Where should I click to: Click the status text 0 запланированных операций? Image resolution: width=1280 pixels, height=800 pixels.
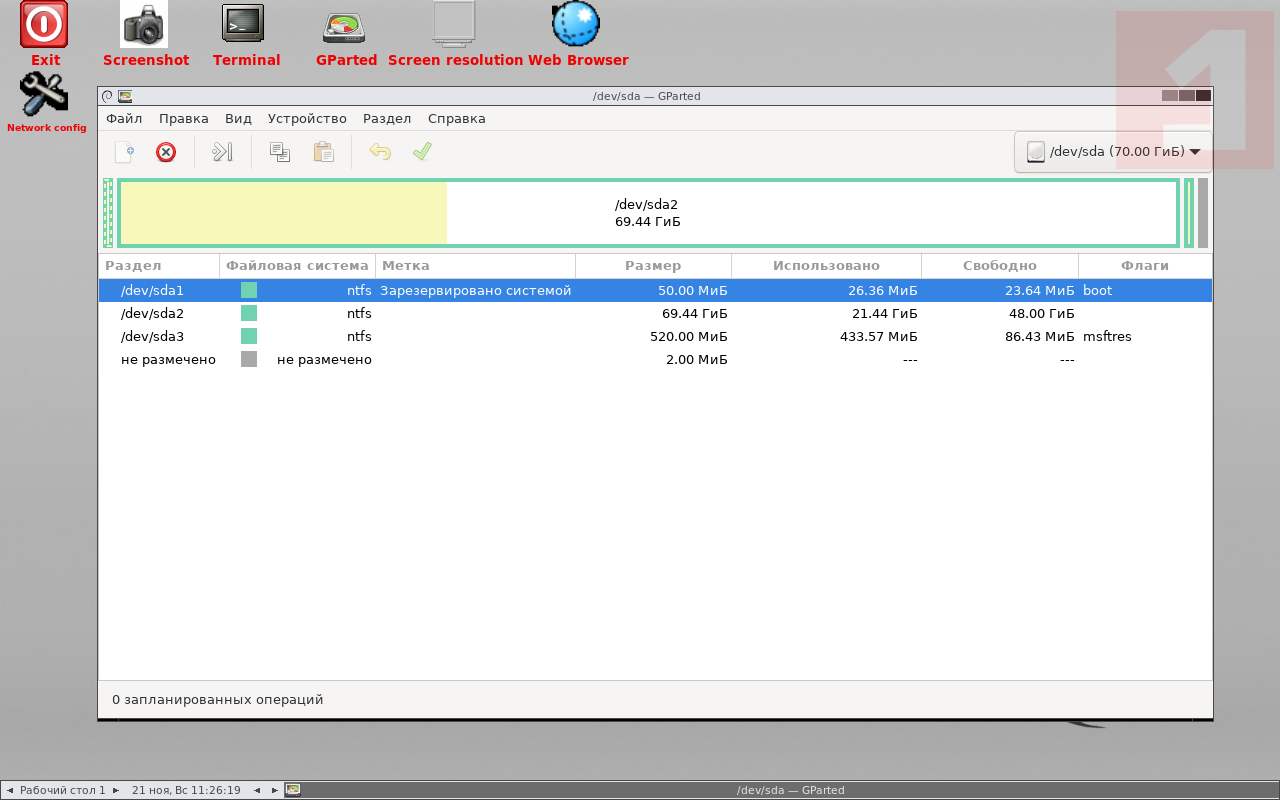(x=217, y=700)
